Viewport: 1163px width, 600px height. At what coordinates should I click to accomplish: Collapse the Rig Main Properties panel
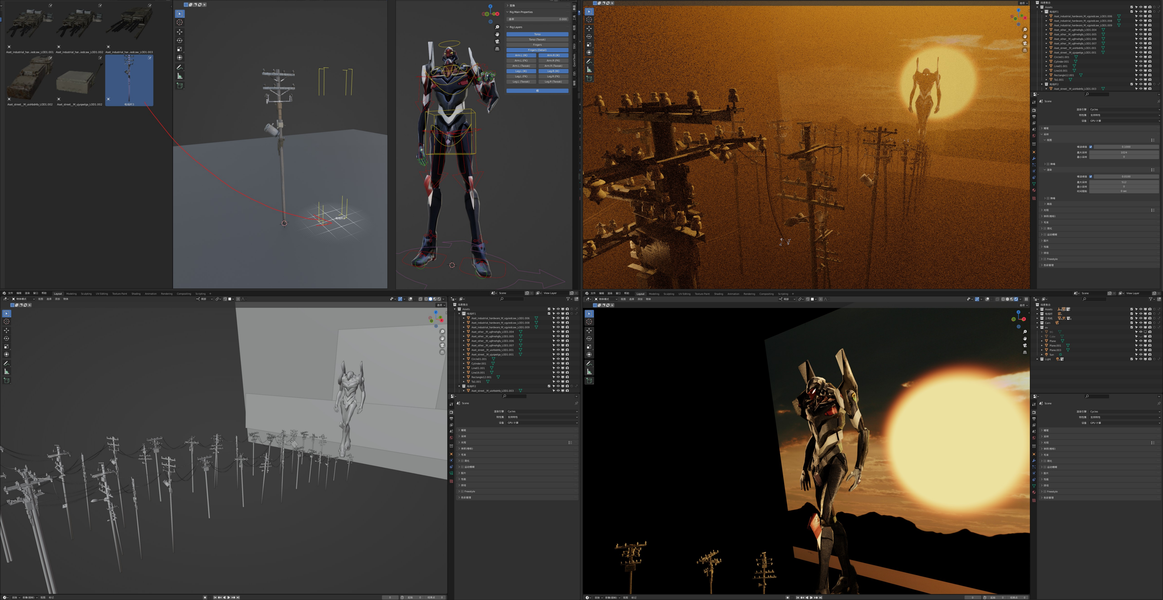507,12
